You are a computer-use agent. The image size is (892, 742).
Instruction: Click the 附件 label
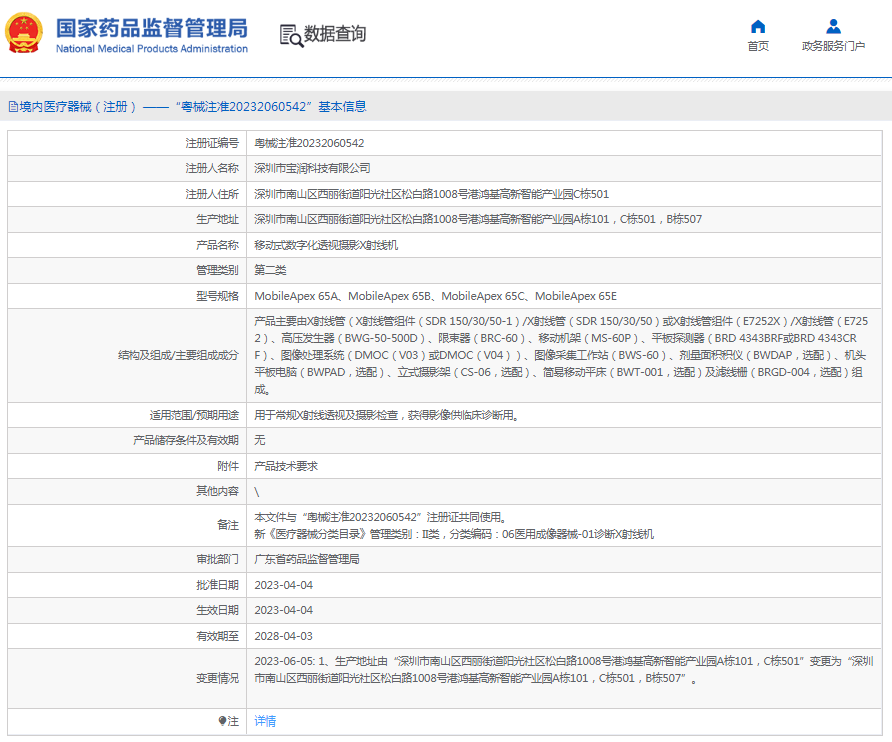click(x=228, y=465)
